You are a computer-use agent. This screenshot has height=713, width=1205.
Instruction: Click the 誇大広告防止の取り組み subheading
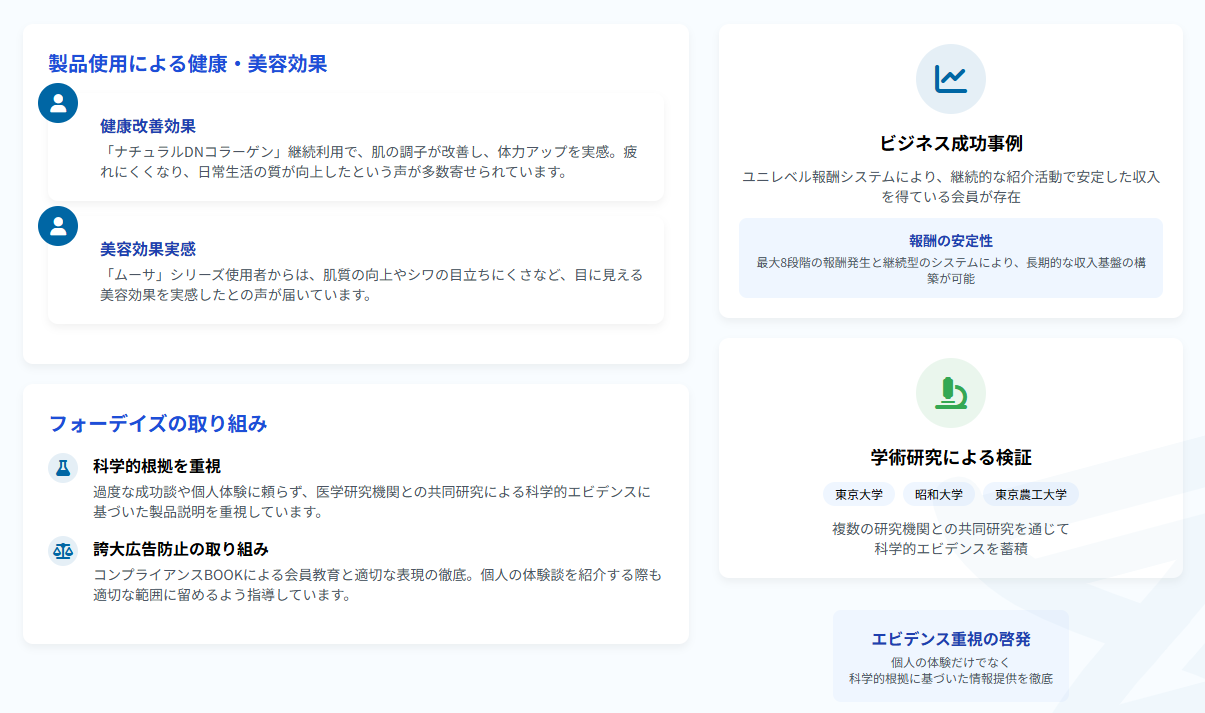pos(181,549)
